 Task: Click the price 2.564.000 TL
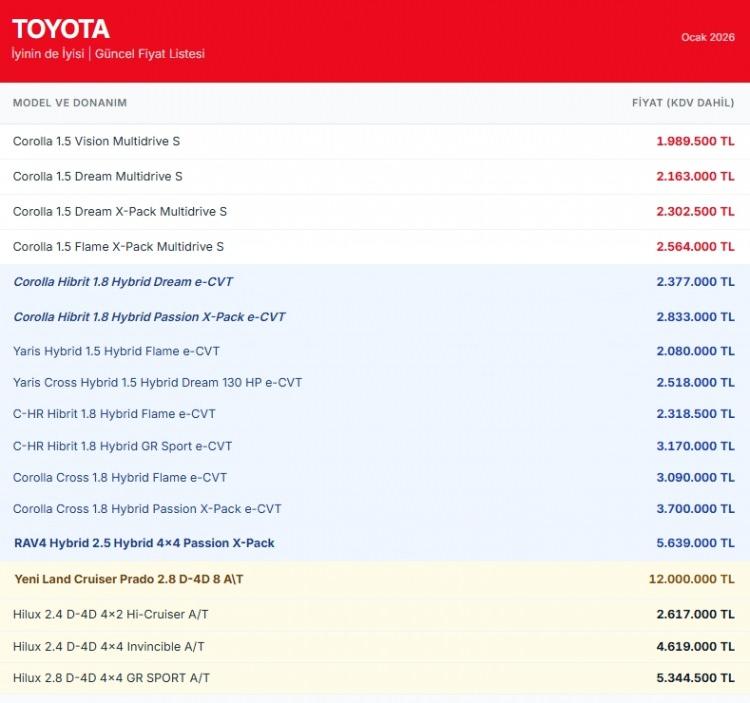pyautogui.click(x=695, y=247)
